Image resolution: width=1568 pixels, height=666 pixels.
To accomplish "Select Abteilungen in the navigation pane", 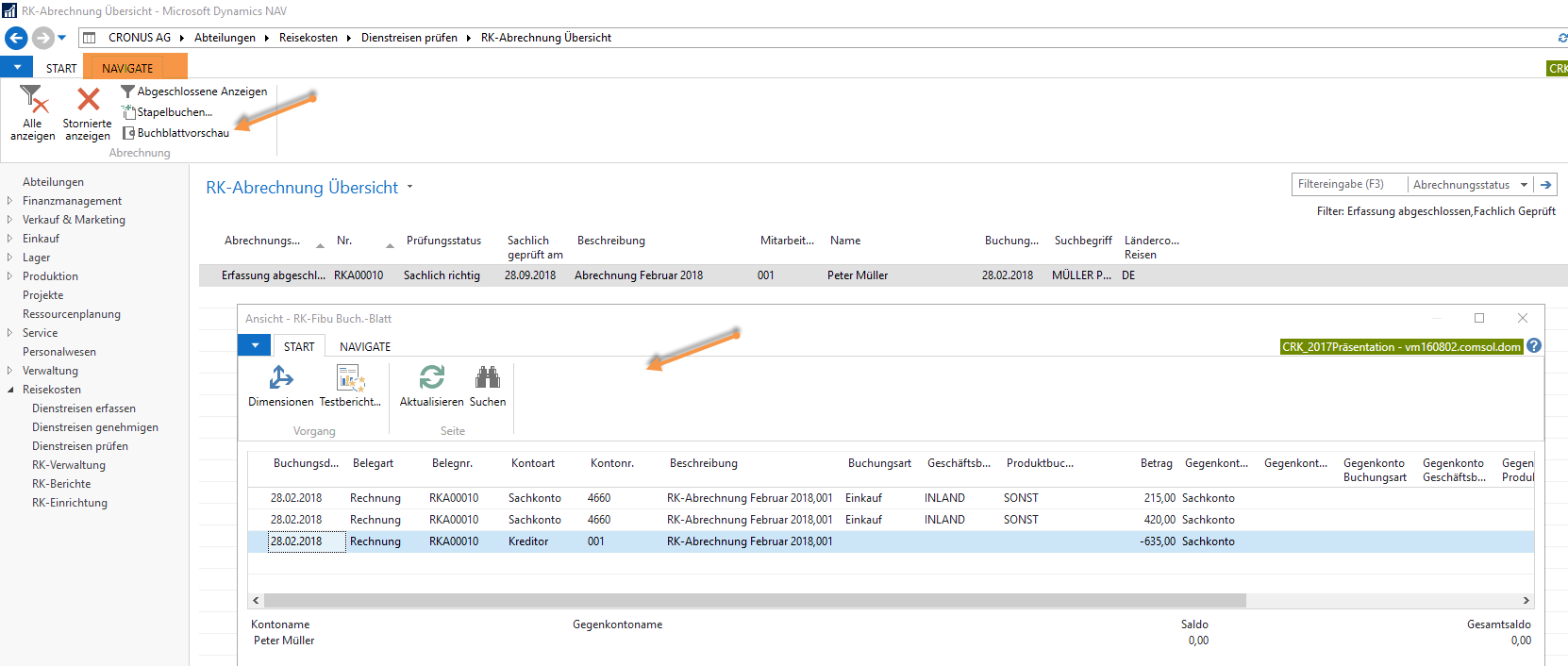I will coord(53,182).
